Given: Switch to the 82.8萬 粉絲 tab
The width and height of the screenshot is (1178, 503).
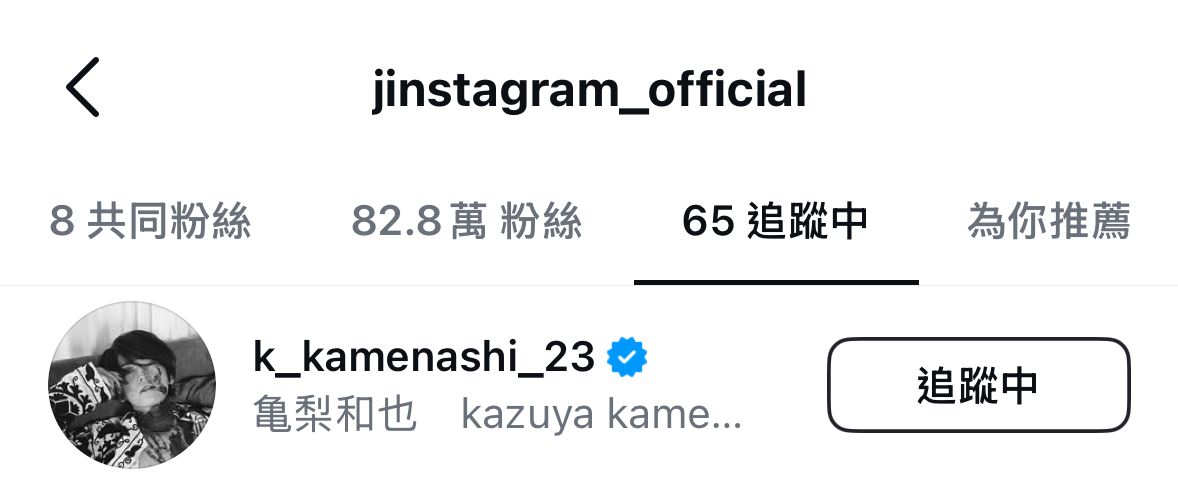Looking at the screenshot, I should pos(467,222).
